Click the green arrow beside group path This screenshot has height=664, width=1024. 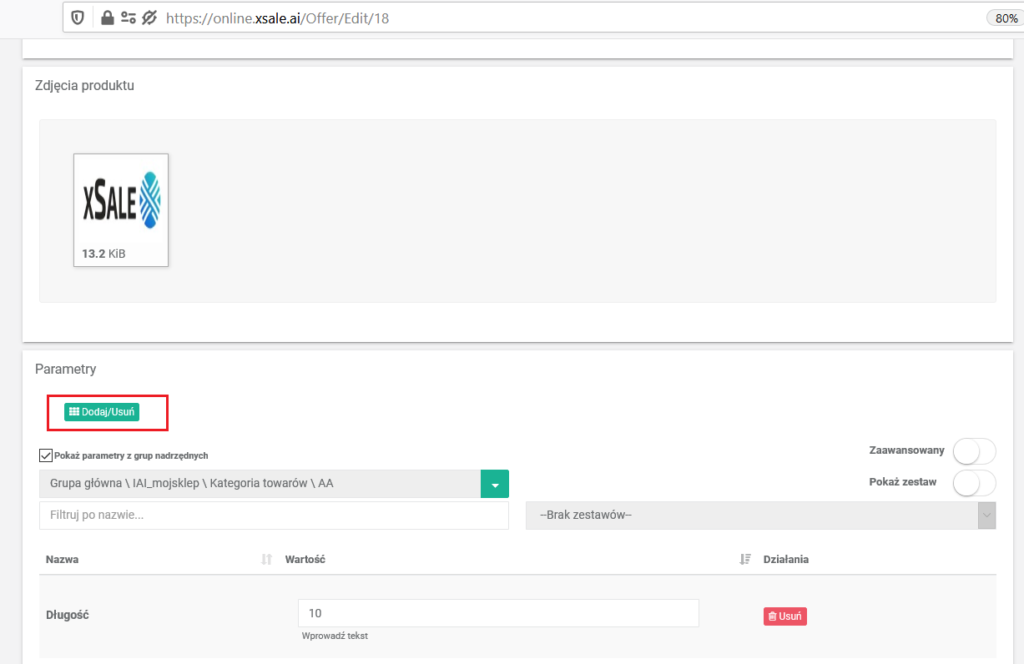(x=494, y=484)
